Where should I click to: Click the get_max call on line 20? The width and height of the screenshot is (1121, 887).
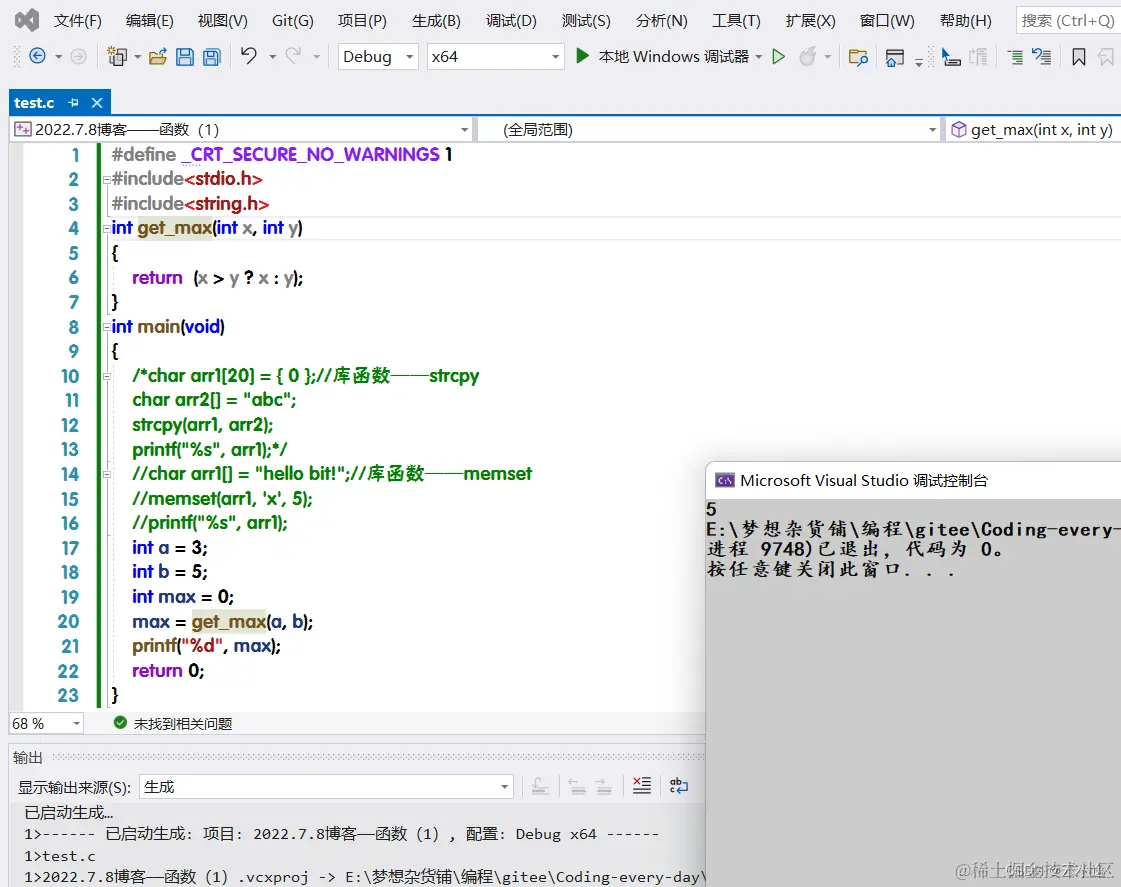[x=228, y=622]
